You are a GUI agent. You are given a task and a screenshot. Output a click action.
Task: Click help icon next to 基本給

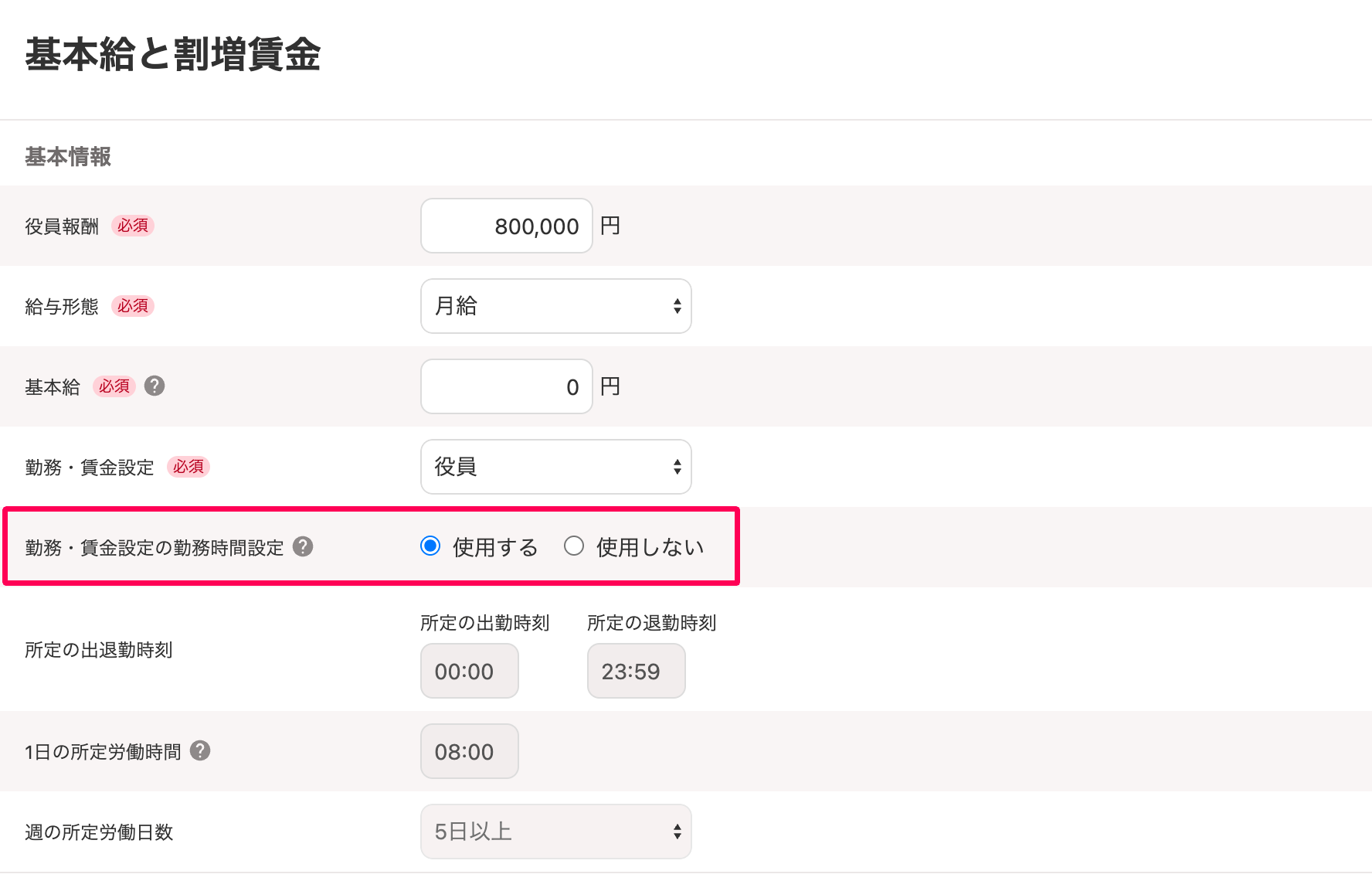coord(155,386)
